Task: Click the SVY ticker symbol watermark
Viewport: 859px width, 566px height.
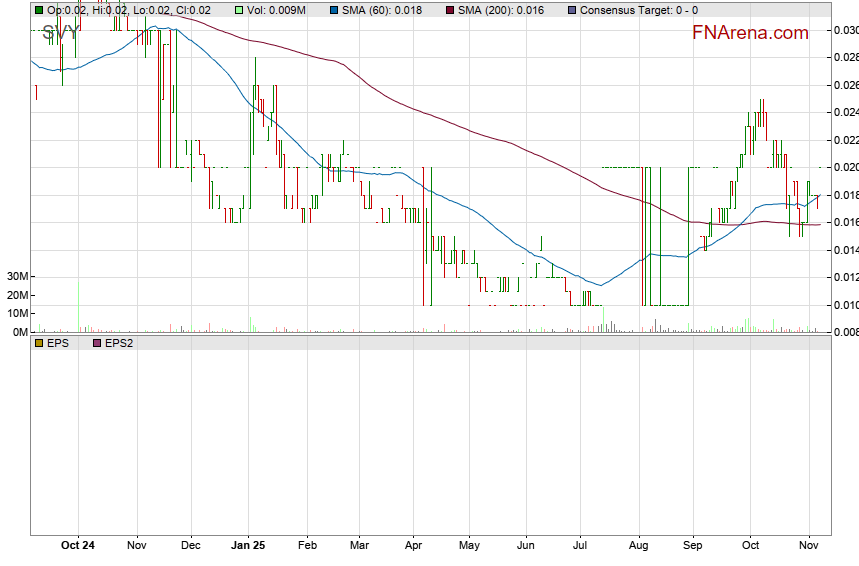Action: [x=61, y=33]
